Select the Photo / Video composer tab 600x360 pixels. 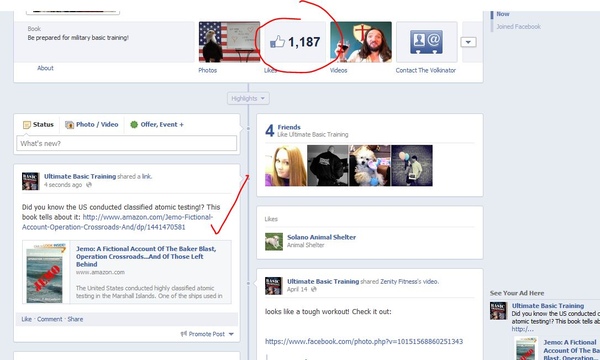coord(91,124)
